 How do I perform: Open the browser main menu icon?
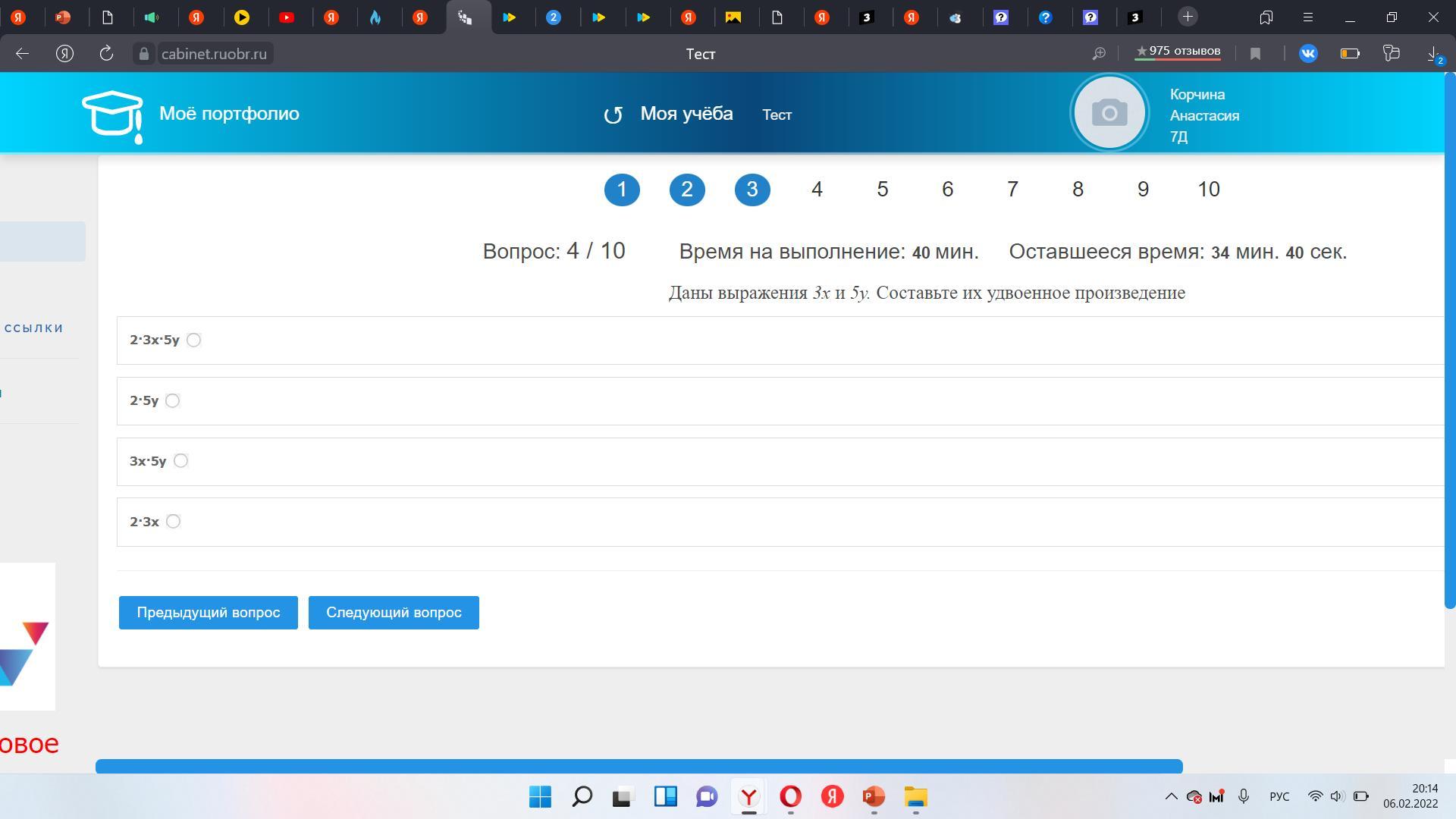(1307, 17)
